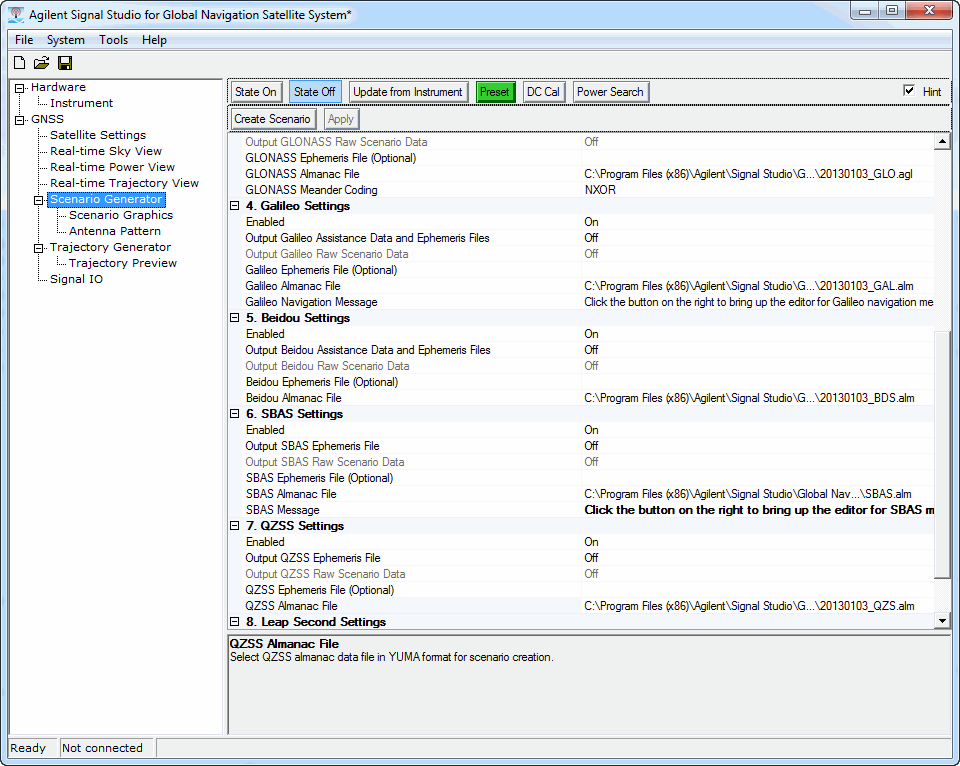960x766 pixels.
Task: Click the State Off button
Action: click(315, 92)
